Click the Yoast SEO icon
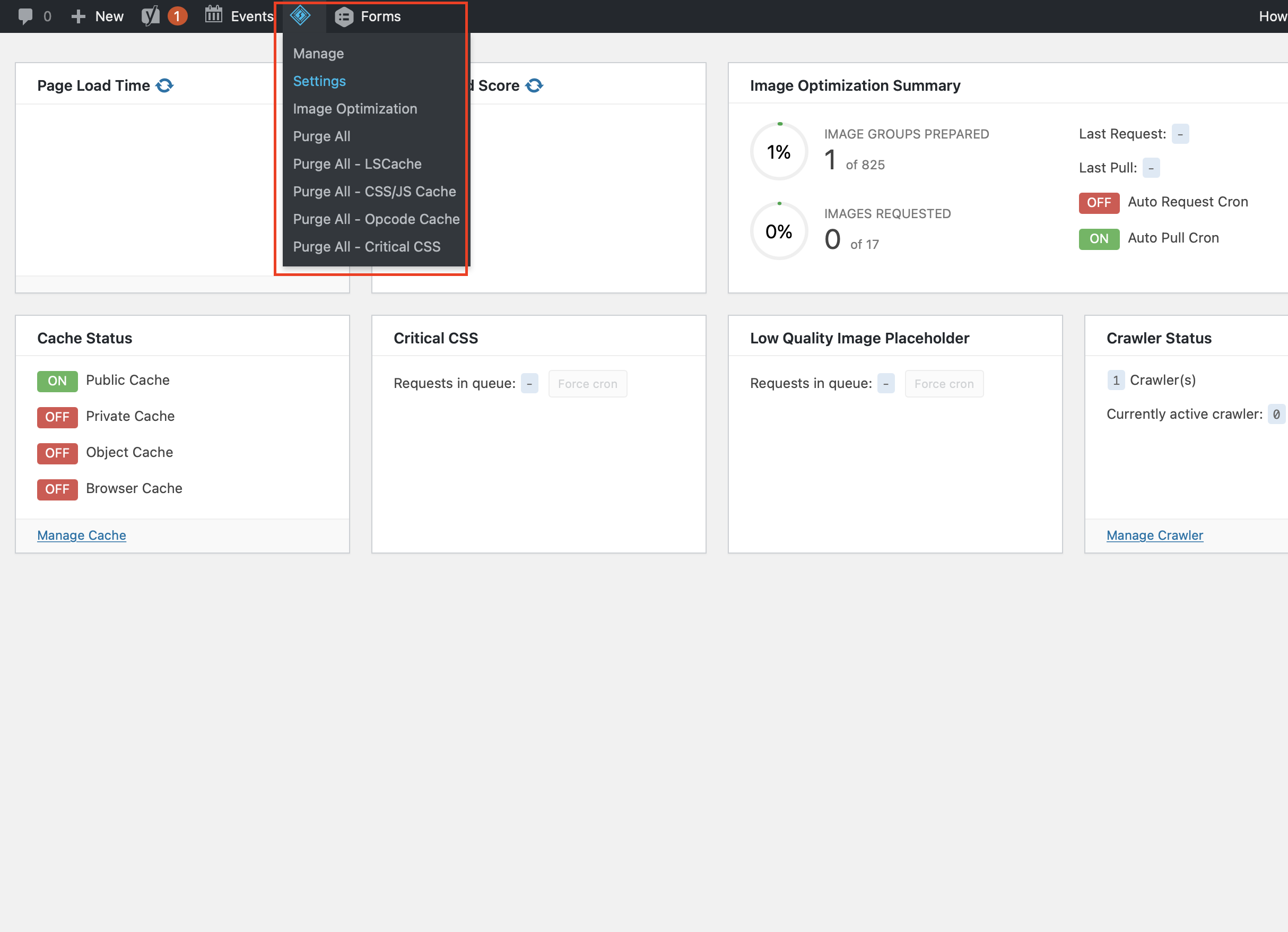 point(151,16)
